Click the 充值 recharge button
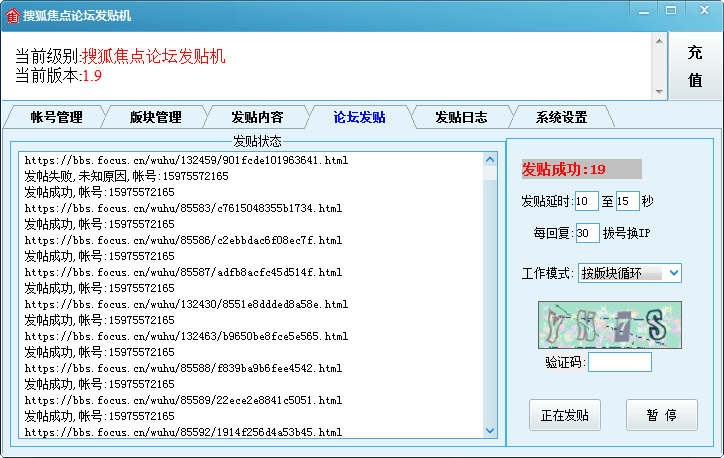 (x=695, y=66)
